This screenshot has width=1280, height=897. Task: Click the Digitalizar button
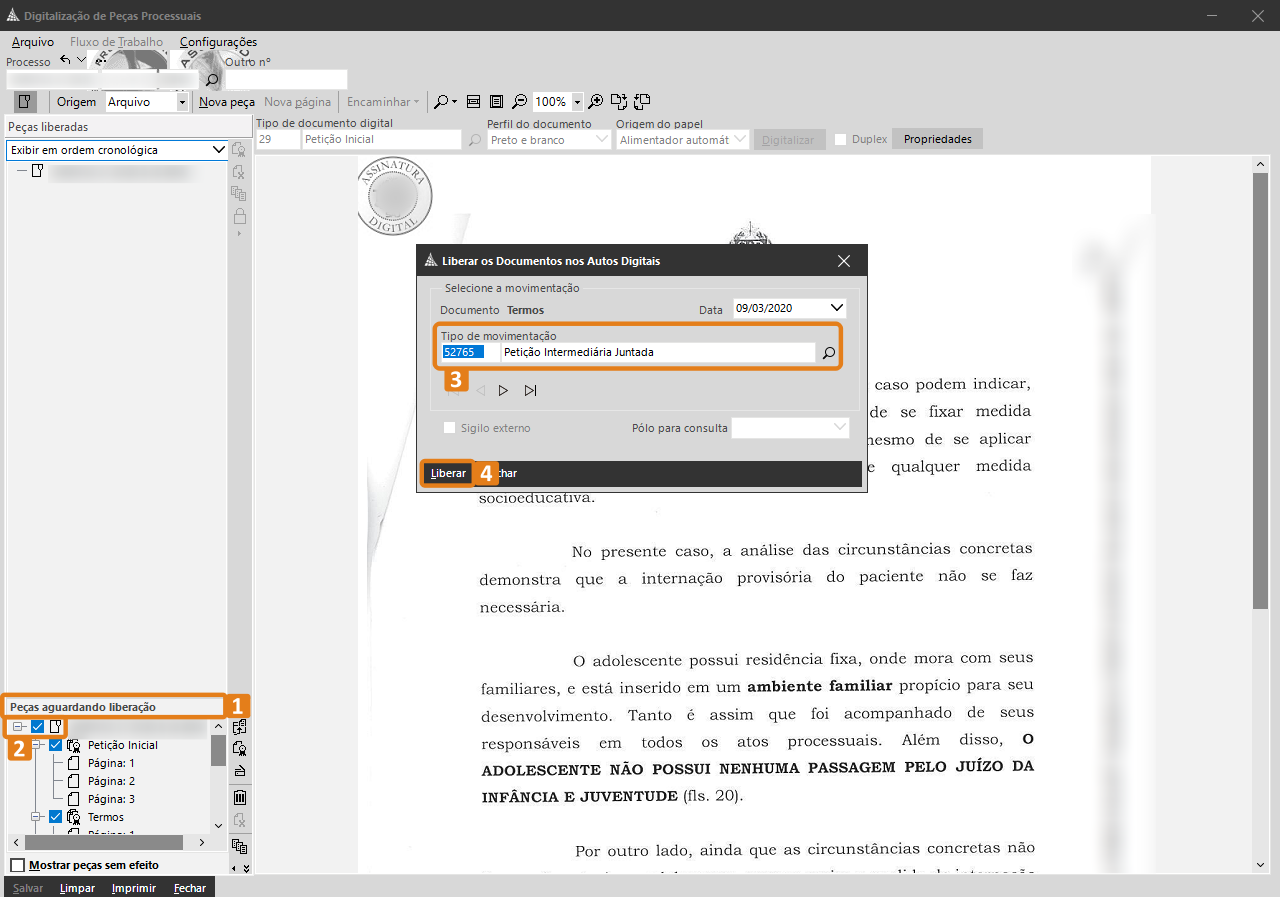click(x=789, y=140)
